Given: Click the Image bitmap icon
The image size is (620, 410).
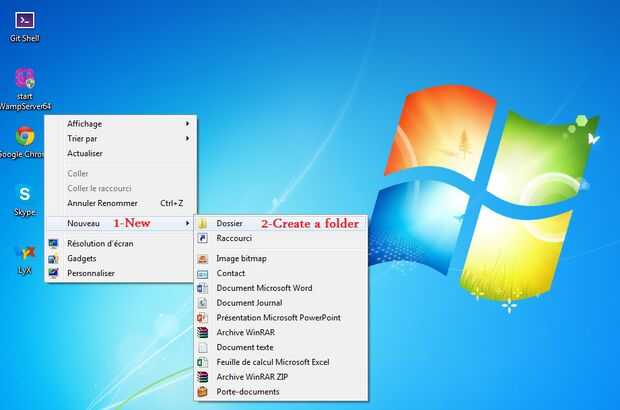Looking at the screenshot, I should click(202, 259).
